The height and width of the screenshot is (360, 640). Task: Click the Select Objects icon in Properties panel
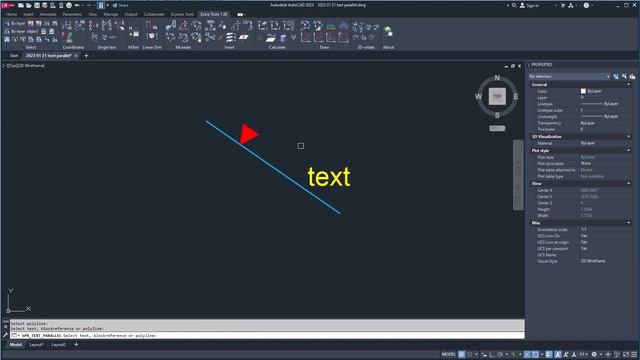[624, 76]
